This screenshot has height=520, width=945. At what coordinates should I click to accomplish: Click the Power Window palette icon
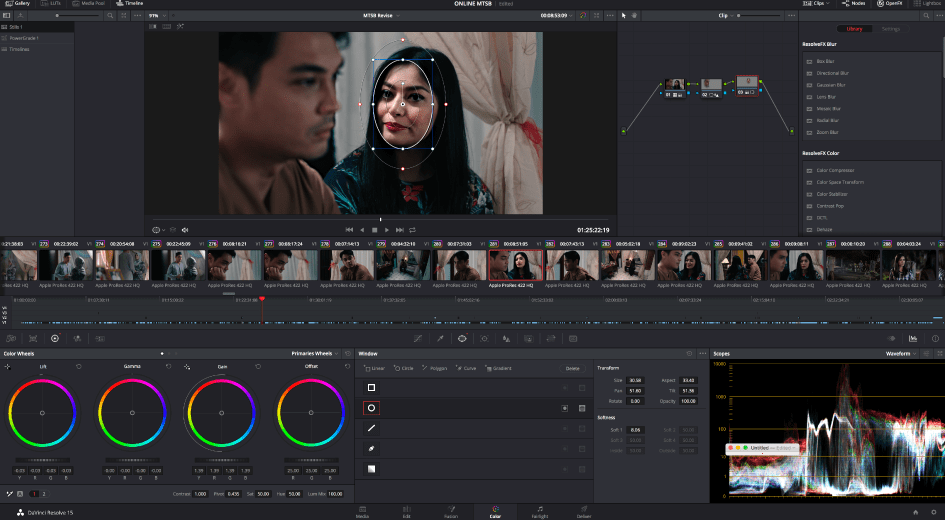click(x=462, y=339)
